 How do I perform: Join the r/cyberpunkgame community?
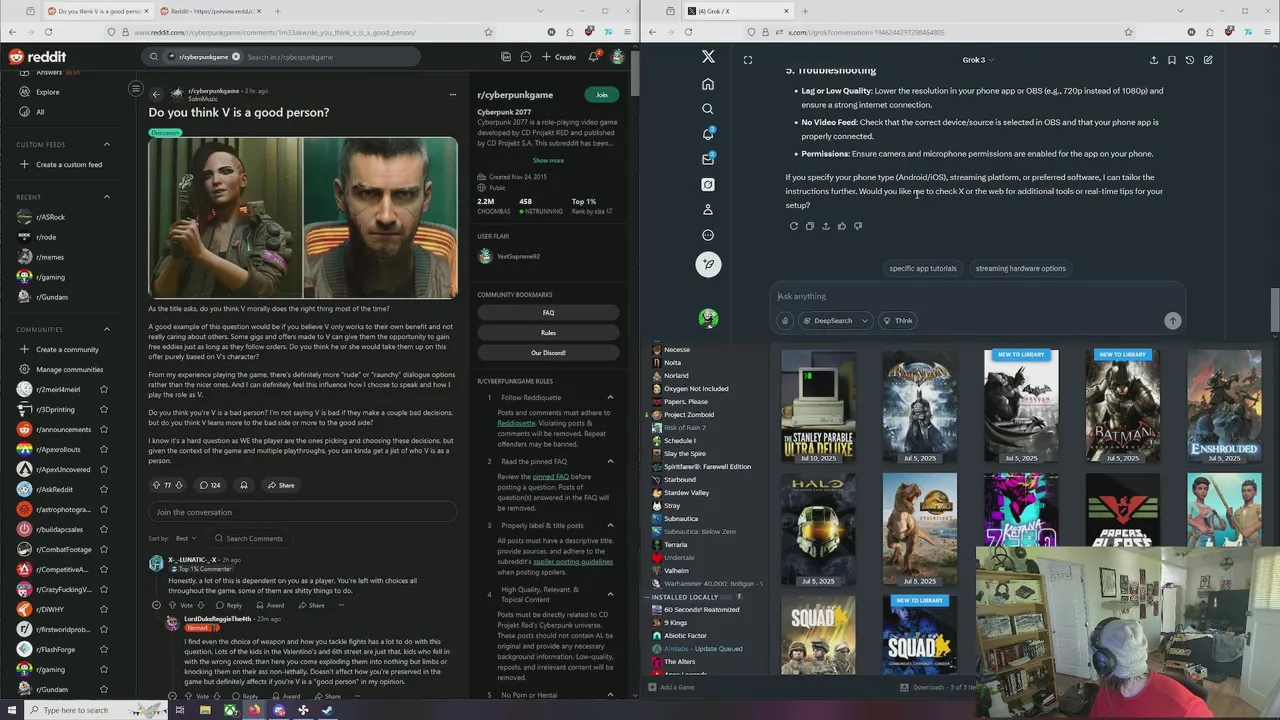[601, 95]
